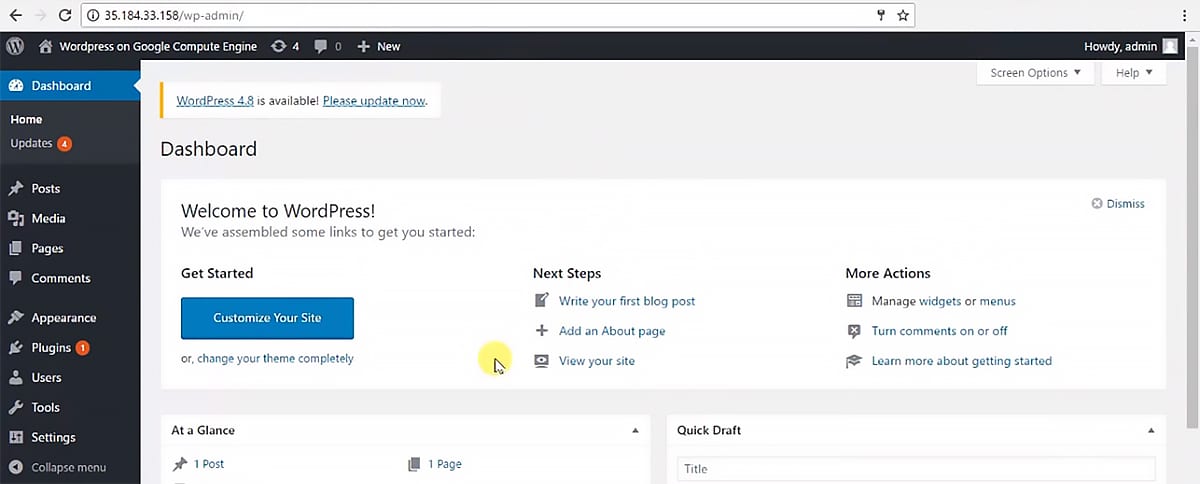Click the widgets grid icon under More Actions
The height and width of the screenshot is (484, 1200).
tap(854, 300)
